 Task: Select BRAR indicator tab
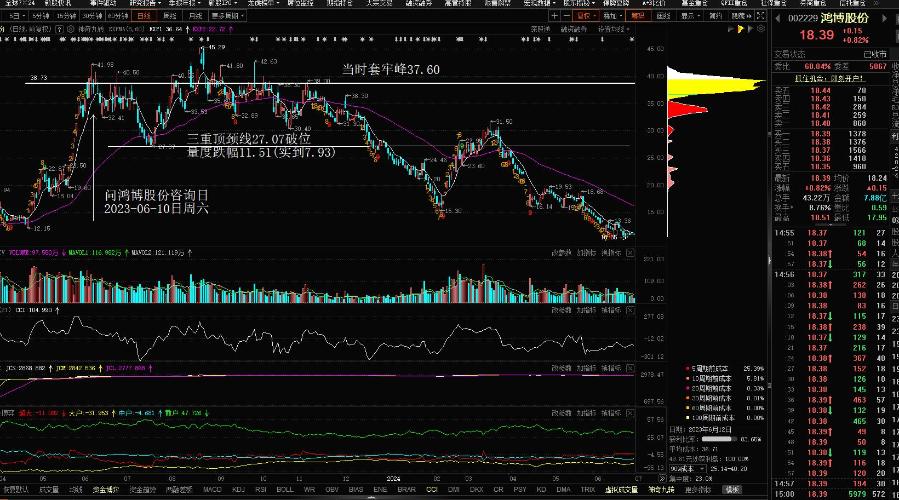(x=406, y=490)
